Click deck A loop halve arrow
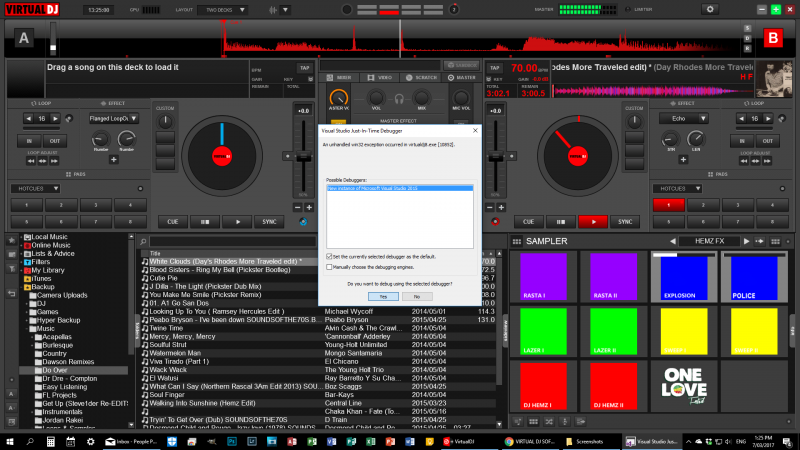The width and height of the screenshot is (800, 450). tap(29, 118)
